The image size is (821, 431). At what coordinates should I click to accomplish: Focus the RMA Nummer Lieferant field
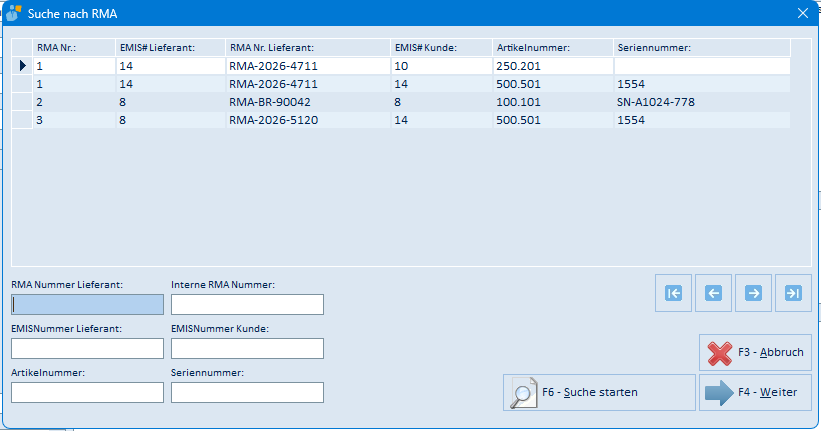[x=87, y=304]
